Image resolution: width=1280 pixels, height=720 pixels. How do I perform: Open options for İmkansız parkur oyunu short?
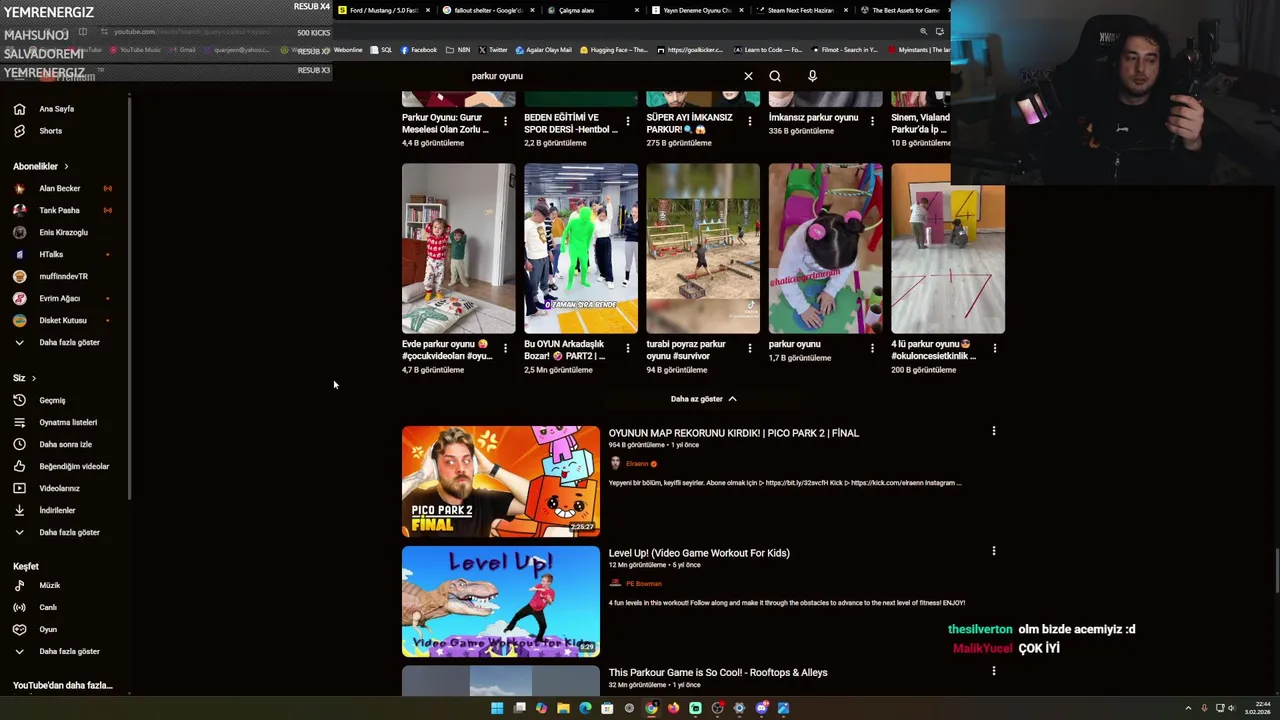click(x=872, y=121)
